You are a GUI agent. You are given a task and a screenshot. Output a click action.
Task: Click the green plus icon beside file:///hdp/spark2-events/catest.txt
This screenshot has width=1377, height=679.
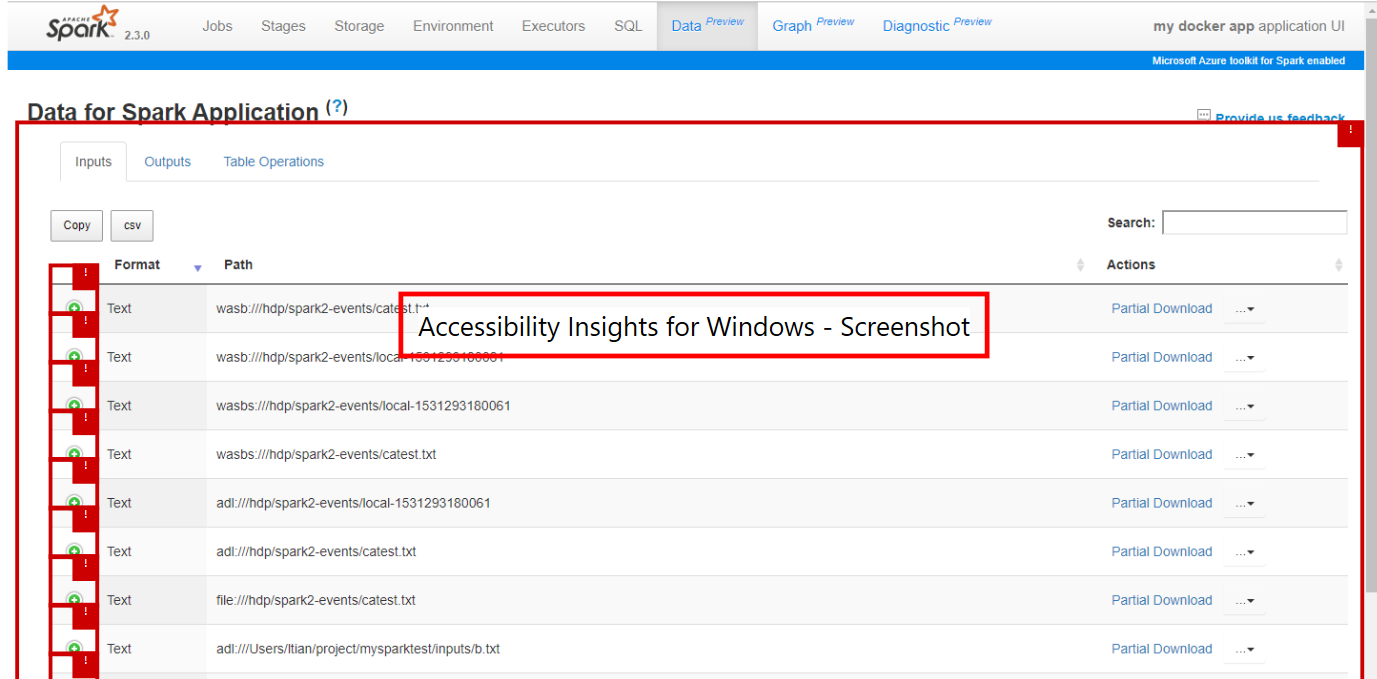74,600
